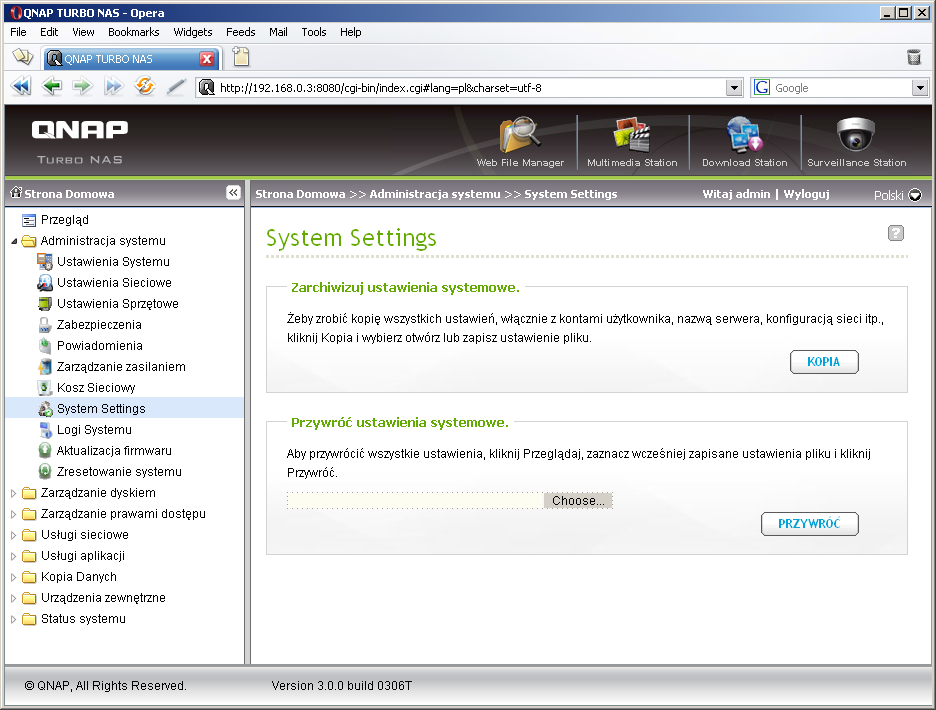Viewport: 936px width, 710px height.
Task: Click the fast forward button
Action: pyautogui.click(x=113, y=87)
